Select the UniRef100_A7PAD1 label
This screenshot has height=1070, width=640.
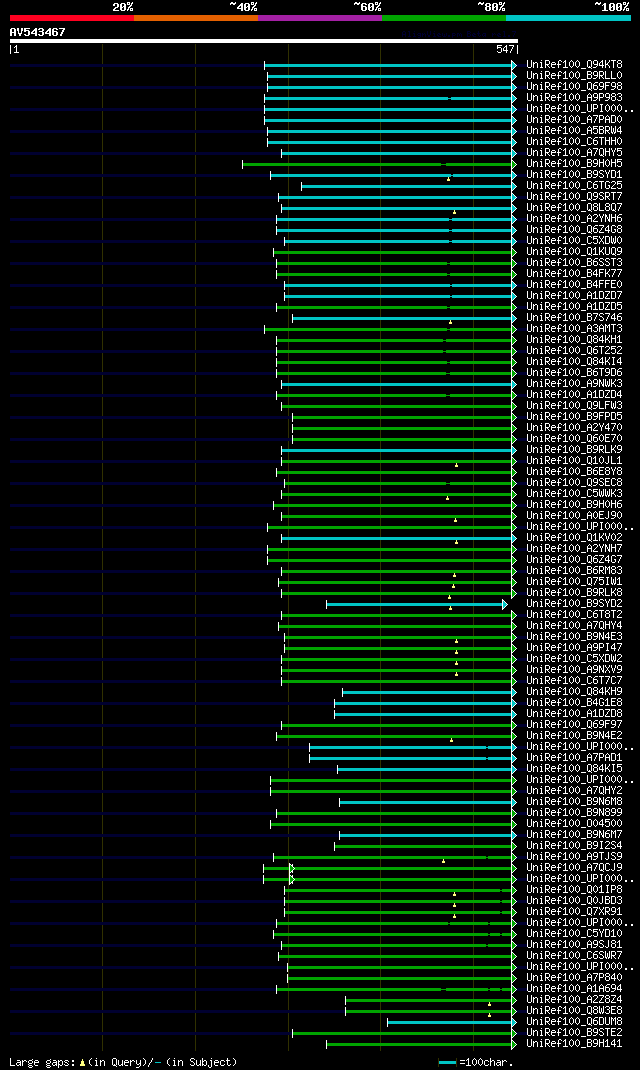(x=574, y=757)
